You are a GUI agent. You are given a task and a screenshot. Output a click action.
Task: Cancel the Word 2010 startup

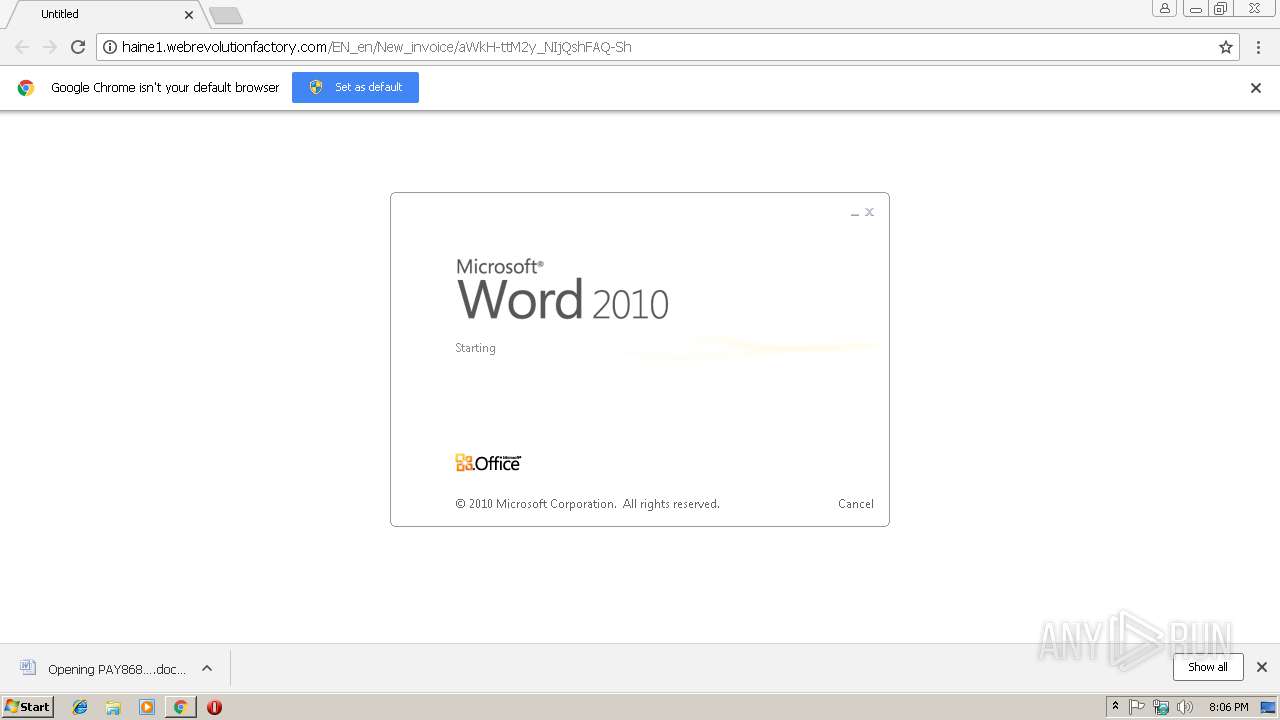[856, 504]
